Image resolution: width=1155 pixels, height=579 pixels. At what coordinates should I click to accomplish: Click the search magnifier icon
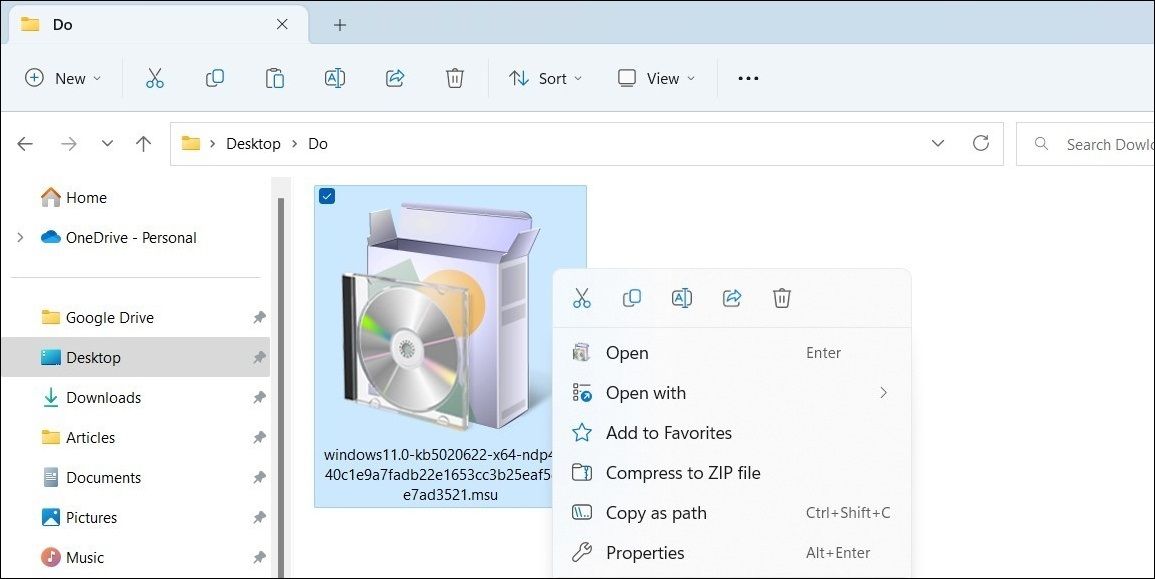pos(1041,144)
